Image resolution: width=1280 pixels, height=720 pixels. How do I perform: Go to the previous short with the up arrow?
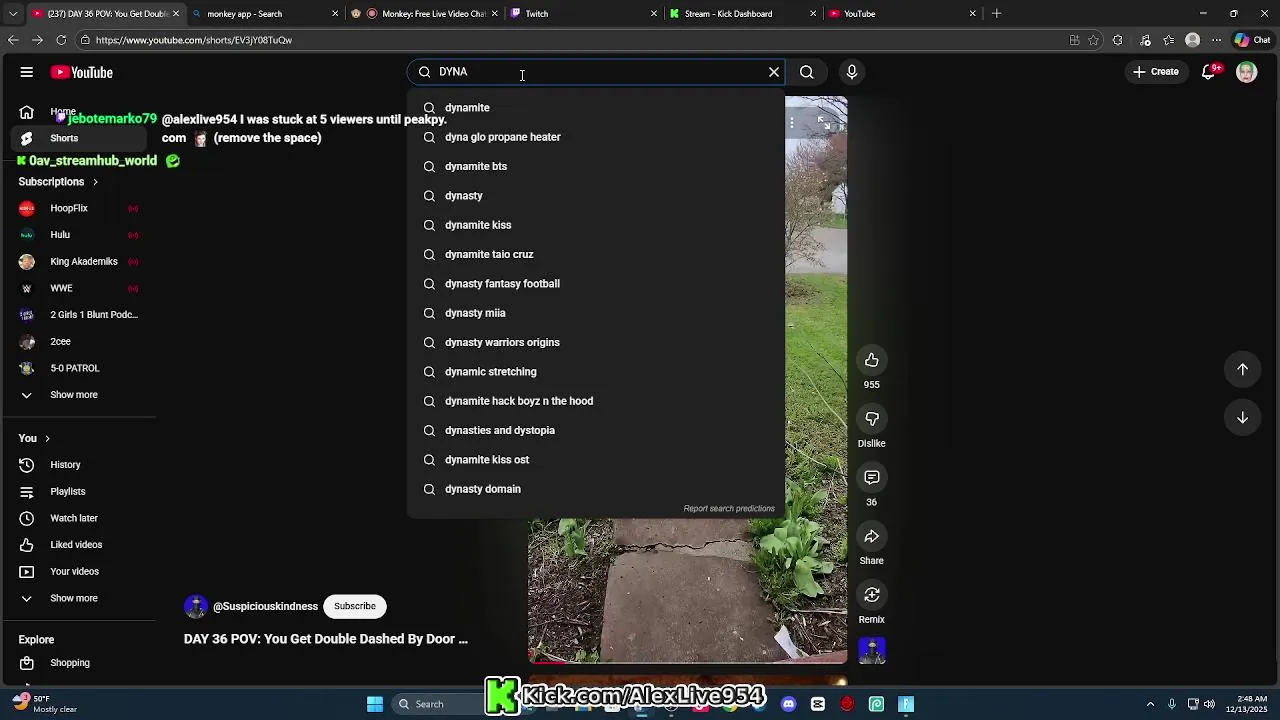click(x=1243, y=369)
